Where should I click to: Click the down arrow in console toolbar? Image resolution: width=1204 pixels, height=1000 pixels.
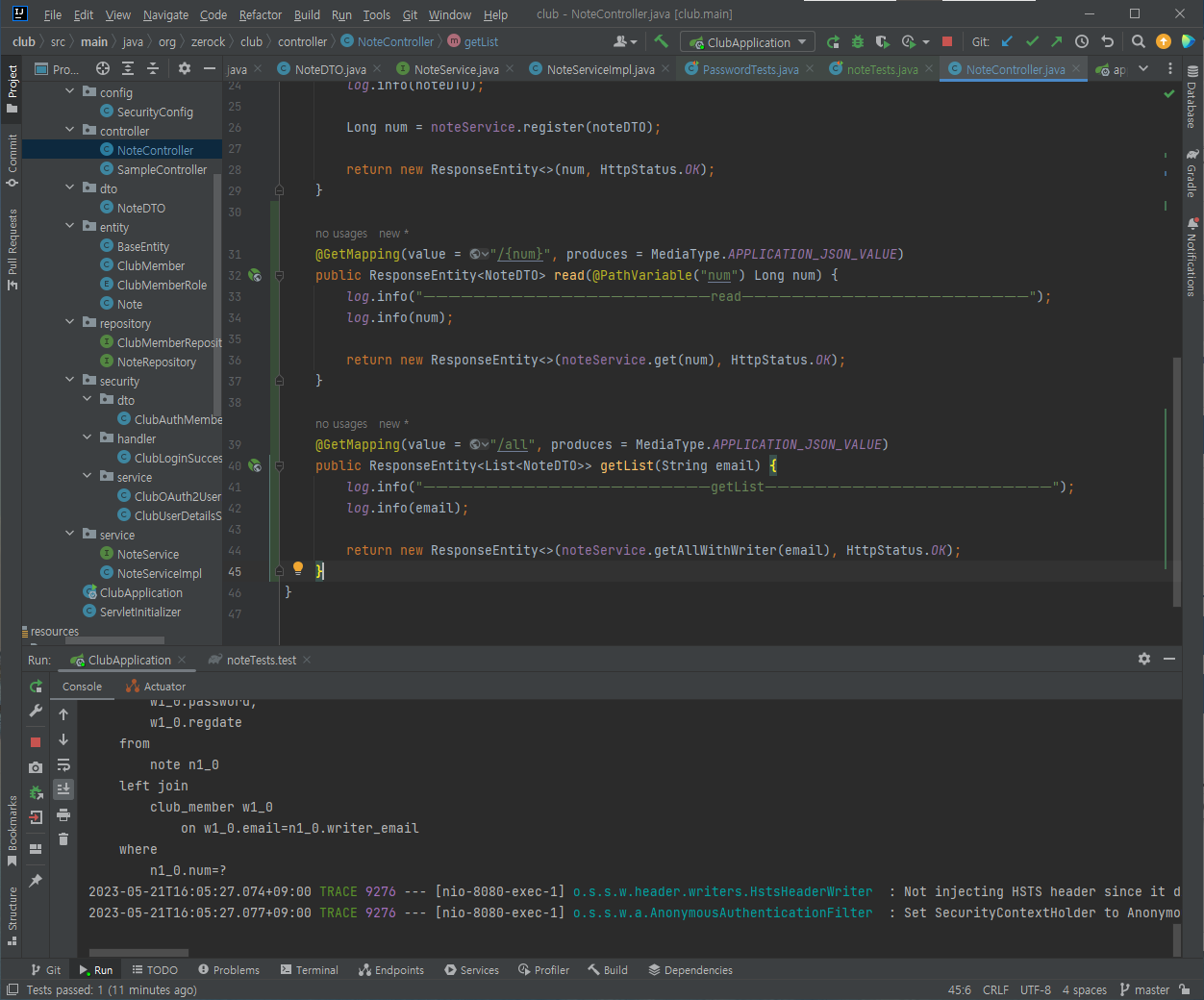(x=63, y=739)
